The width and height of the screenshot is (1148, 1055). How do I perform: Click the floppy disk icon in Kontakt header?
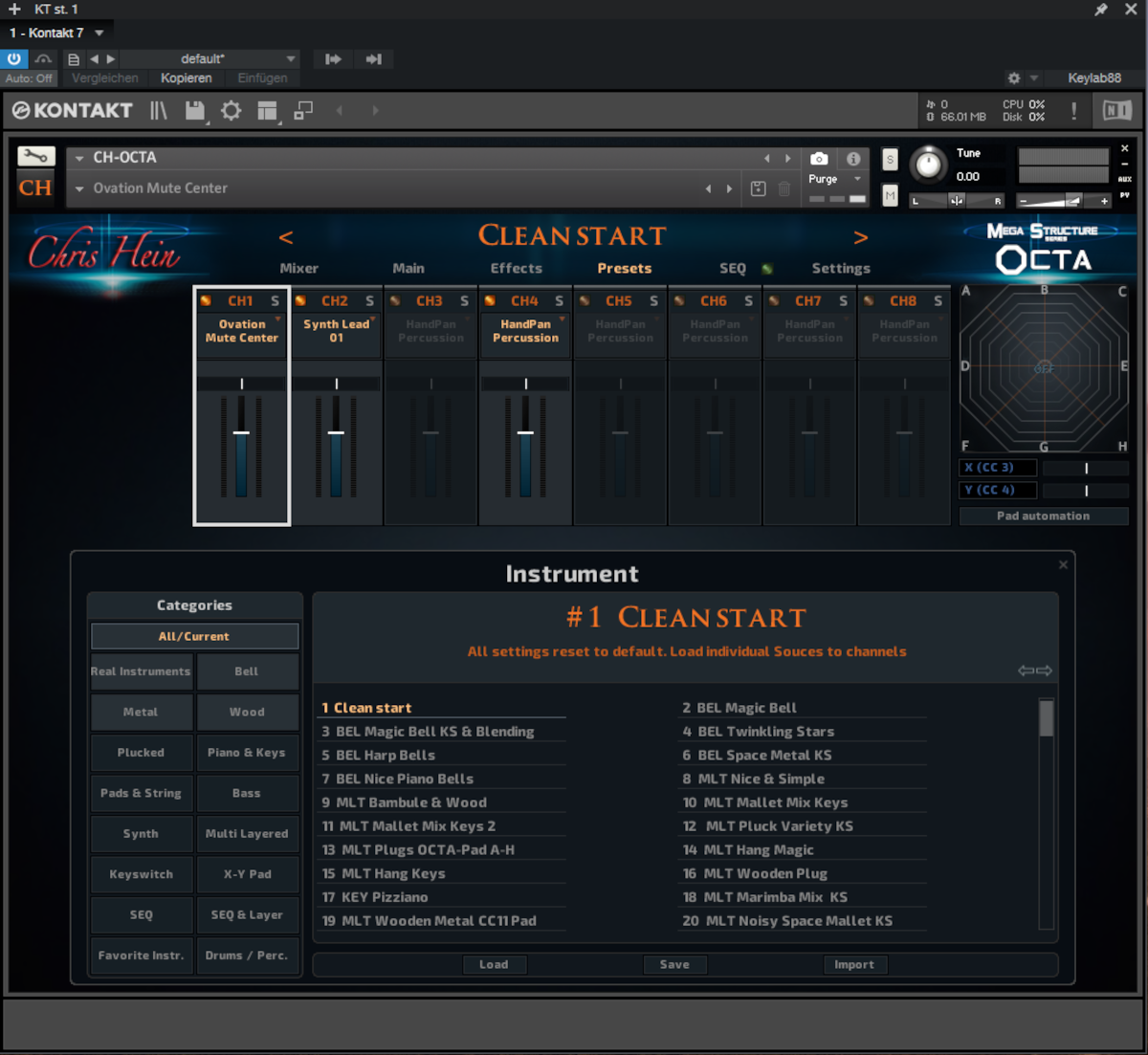tap(195, 111)
